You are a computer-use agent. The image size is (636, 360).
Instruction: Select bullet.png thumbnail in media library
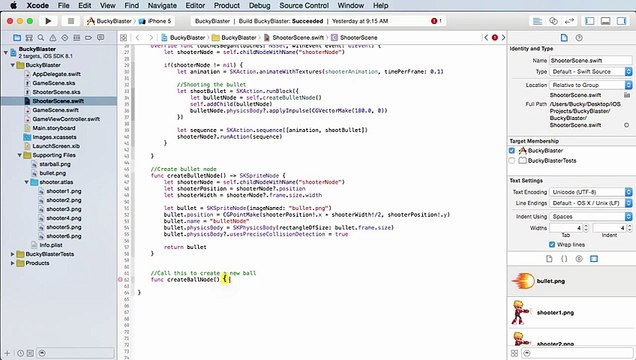[523, 281]
